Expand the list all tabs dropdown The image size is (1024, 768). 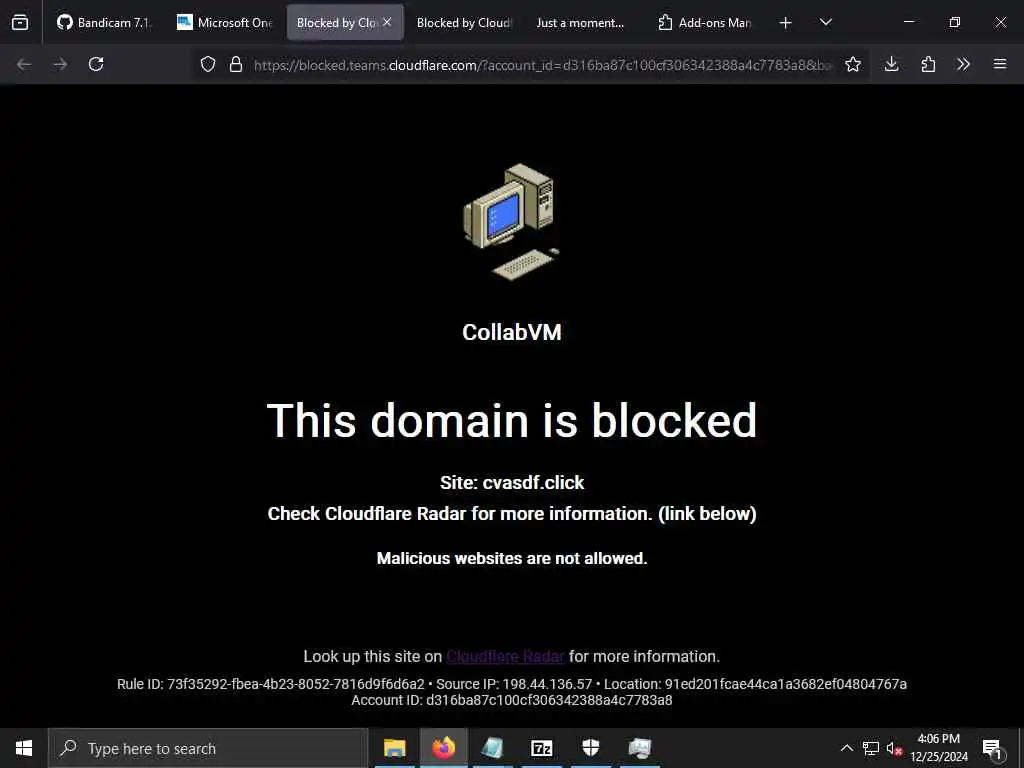coord(825,22)
